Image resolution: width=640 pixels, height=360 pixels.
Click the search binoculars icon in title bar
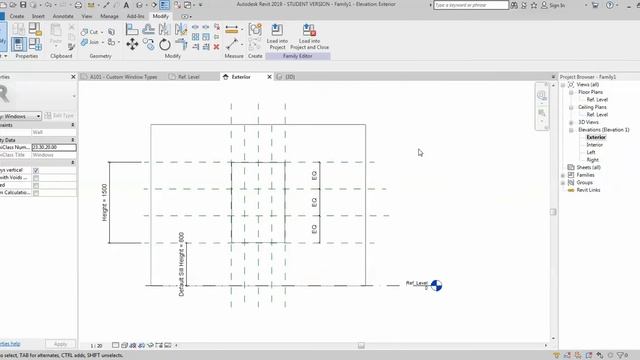[514, 5]
